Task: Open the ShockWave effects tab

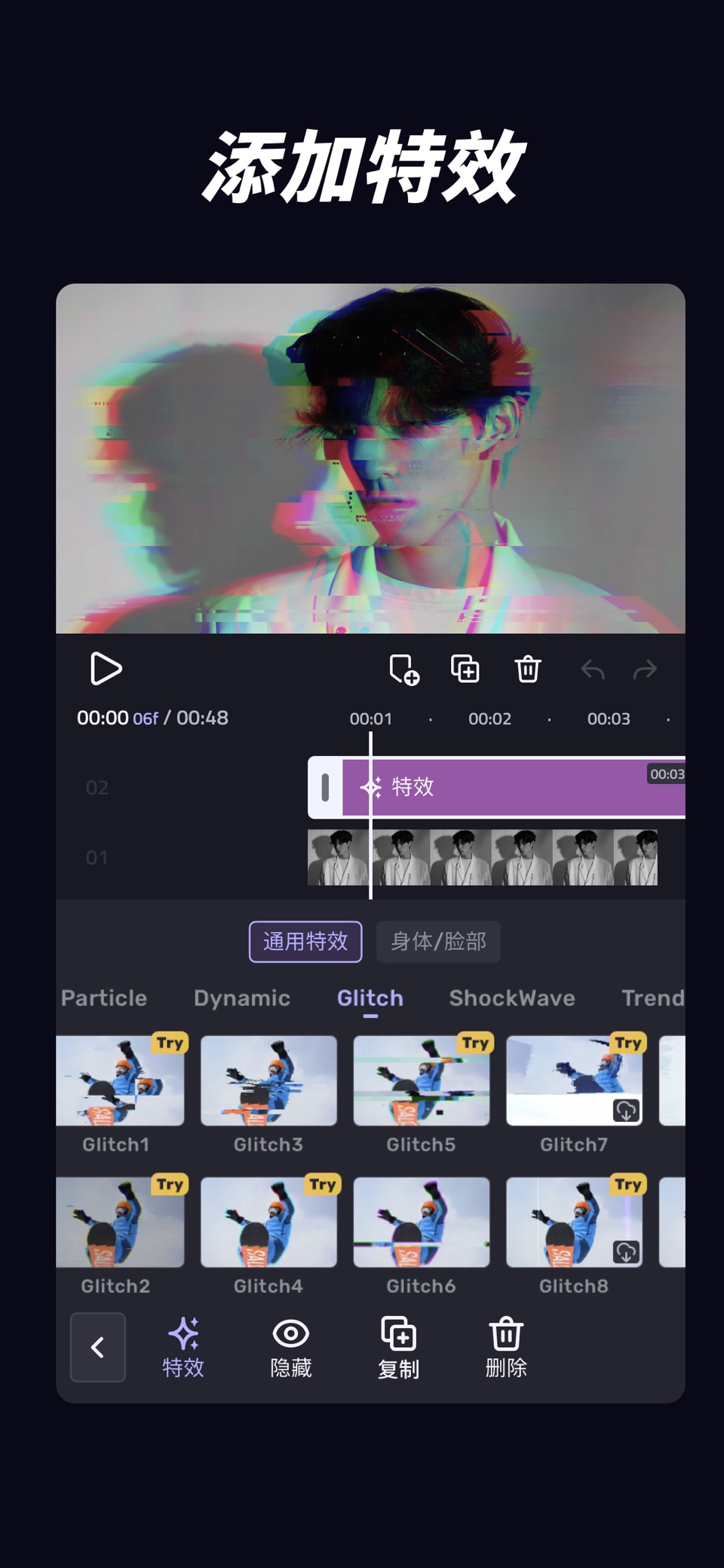Action: click(x=512, y=998)
